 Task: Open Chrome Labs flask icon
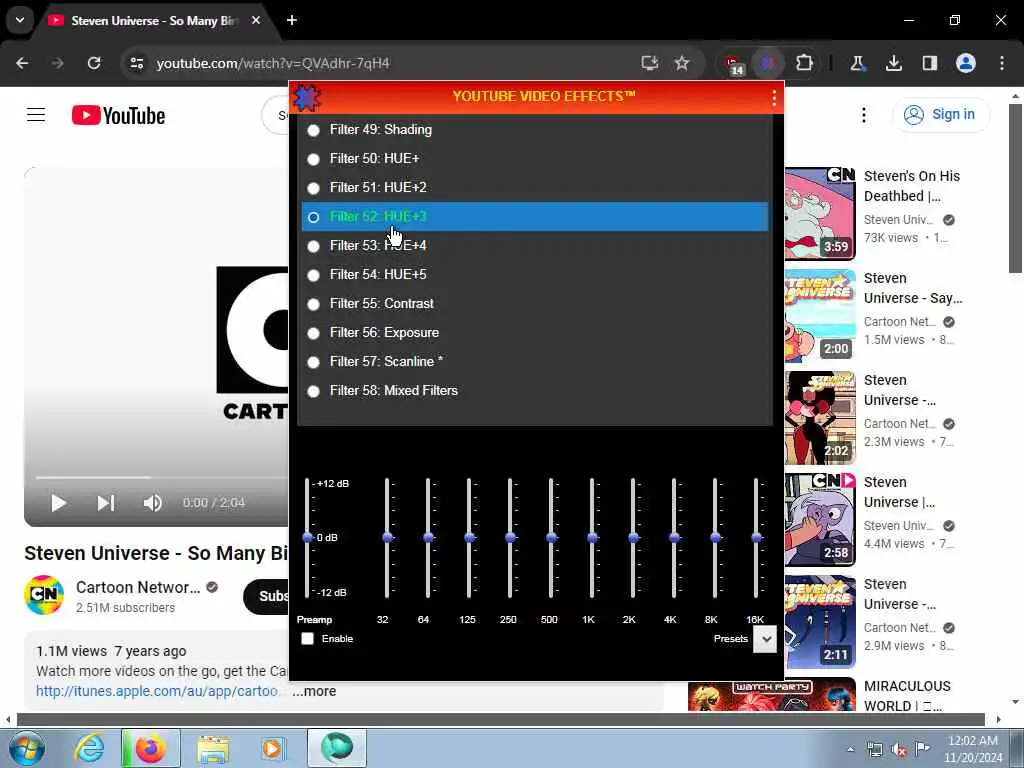pos(857,63)
